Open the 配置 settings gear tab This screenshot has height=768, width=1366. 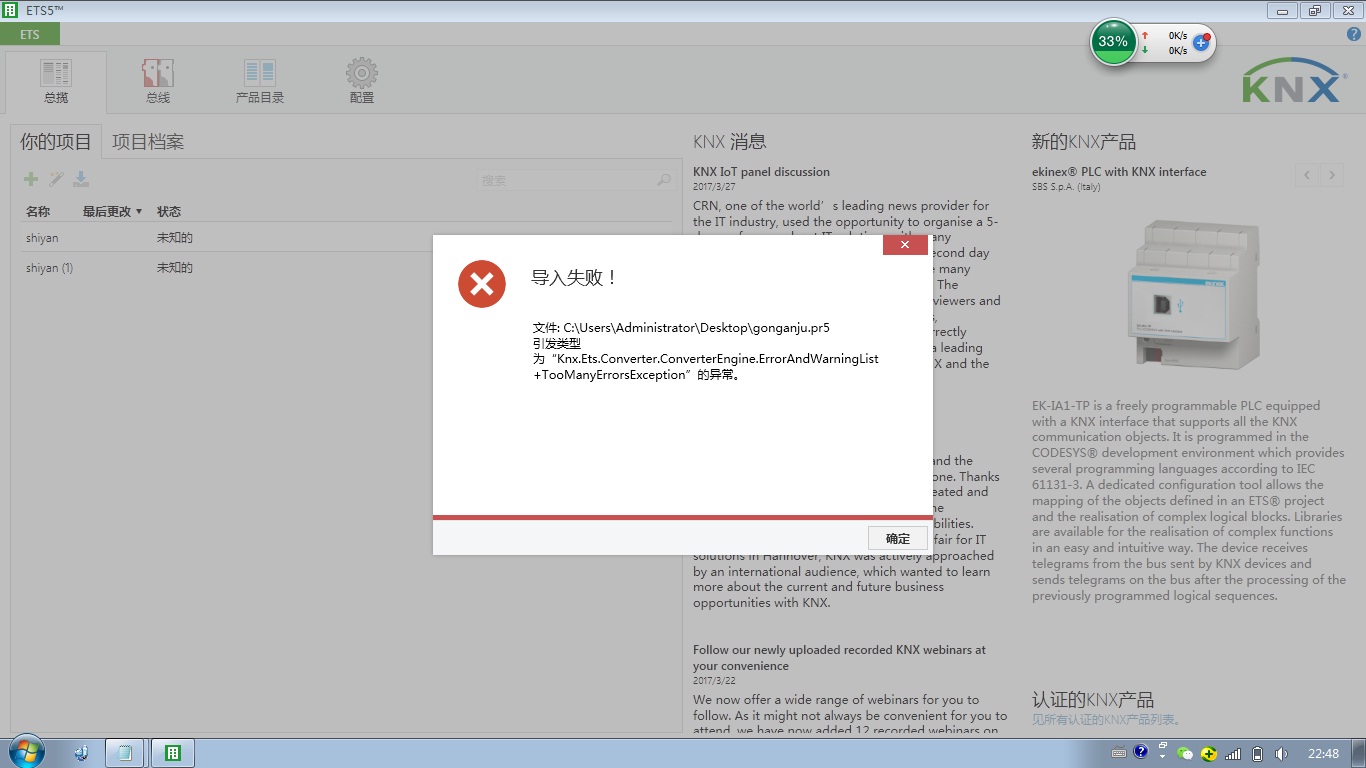click(x=362, y=82)
